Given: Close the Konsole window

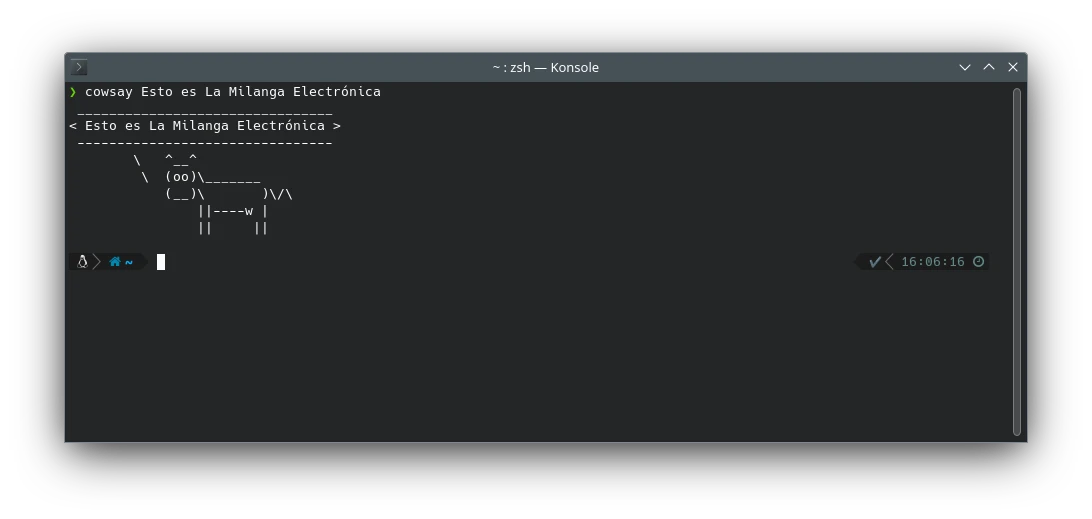Looking at the screenshot, I should [1013, 67].
